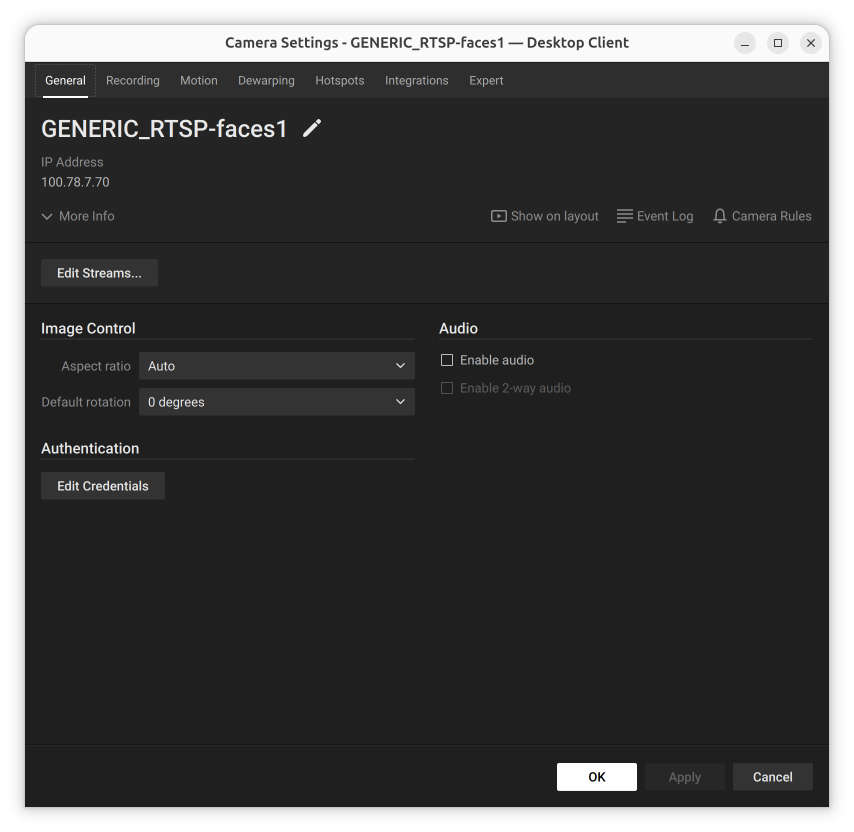854x832 pixels.
Task: Open the Aspect ratio dropdown
Action: coord(277,366)
